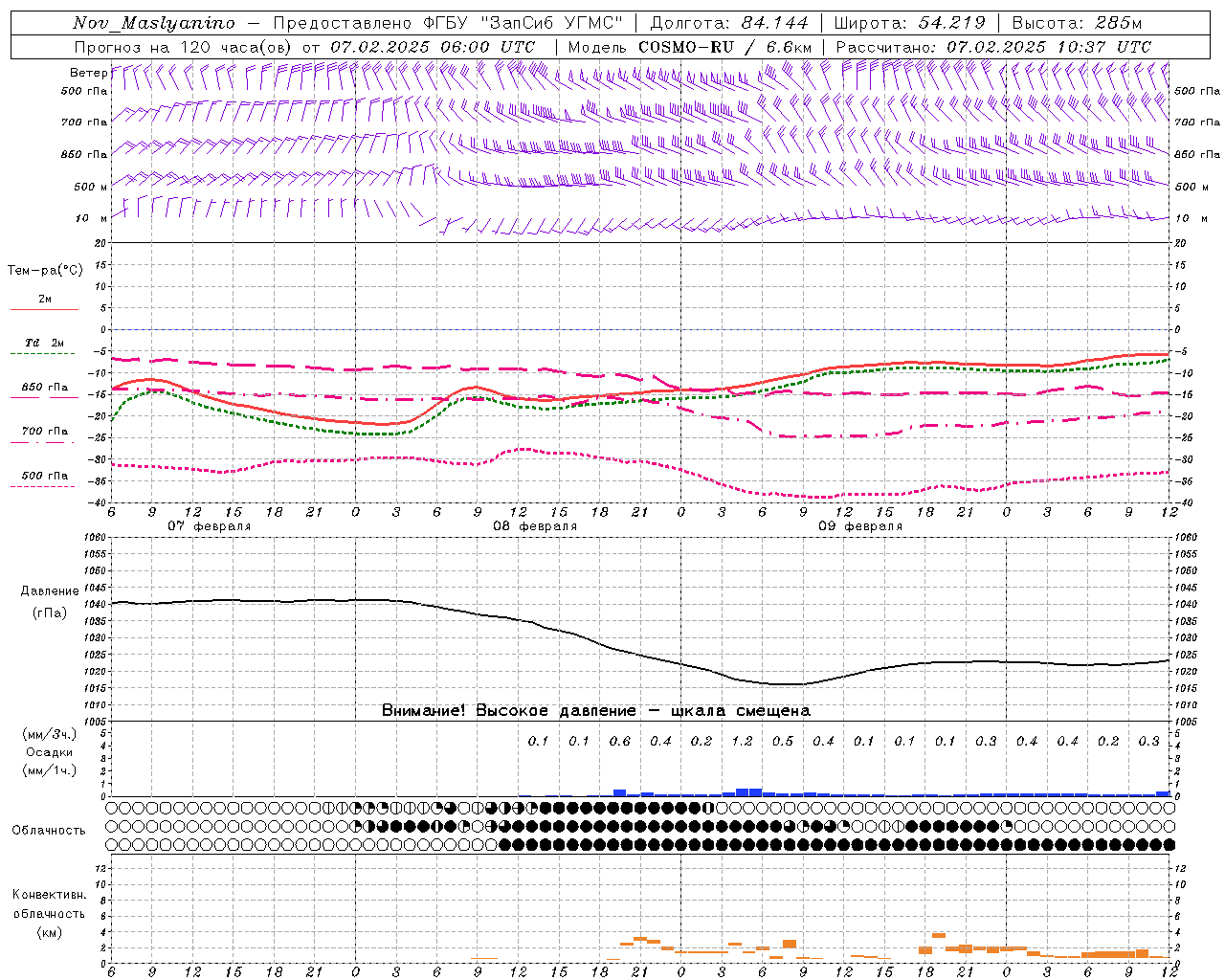Click the 'Конвективн.' convective cloud label
1225x980 pixels.
click(50, 895)
